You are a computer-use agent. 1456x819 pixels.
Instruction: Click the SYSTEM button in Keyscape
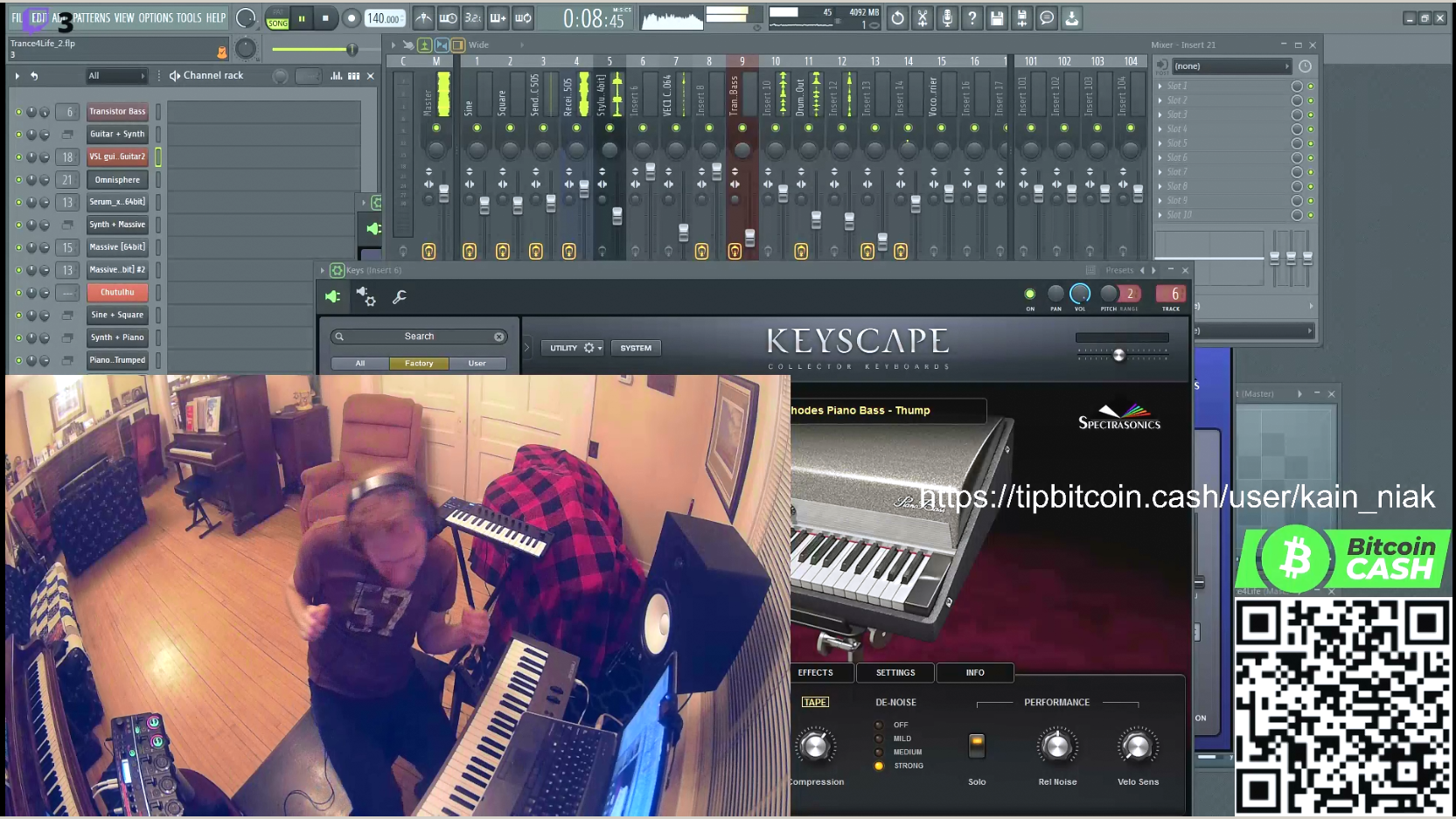coord(636,348)
